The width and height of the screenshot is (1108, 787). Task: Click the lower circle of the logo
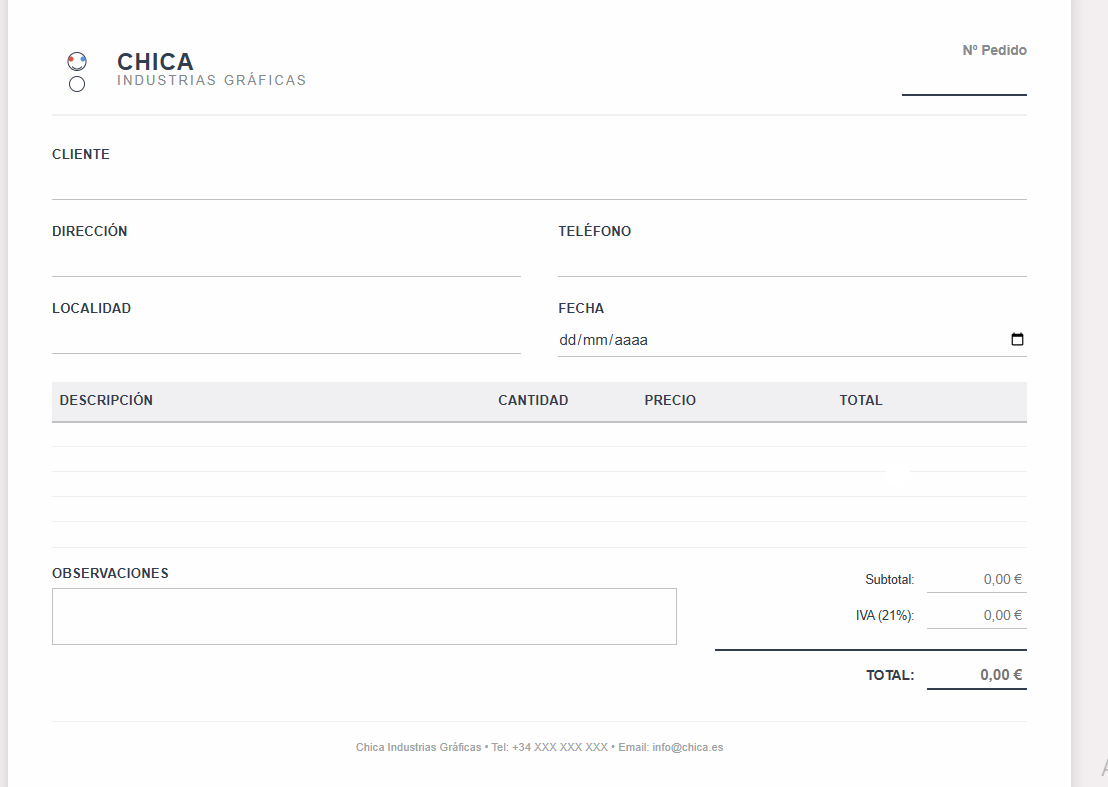coord(77,85)
